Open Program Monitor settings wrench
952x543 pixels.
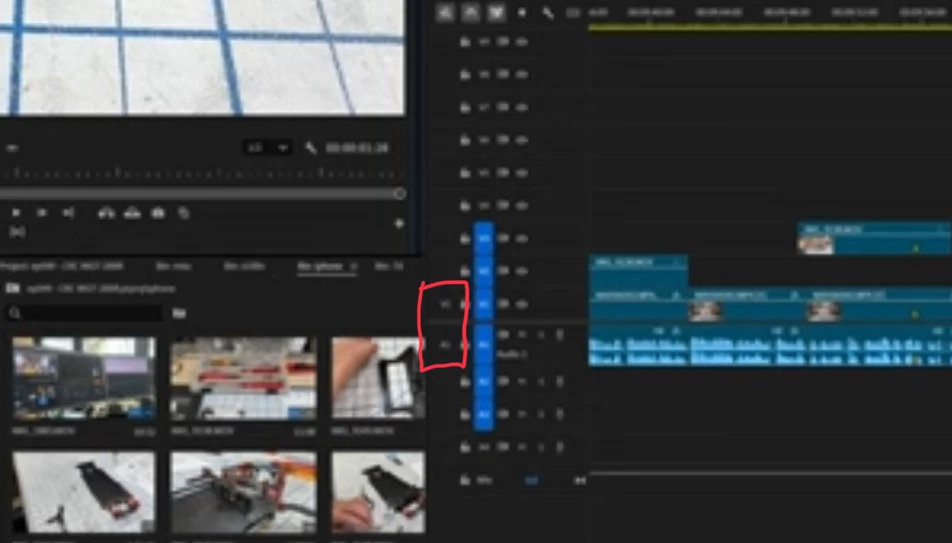pos(311,148)
